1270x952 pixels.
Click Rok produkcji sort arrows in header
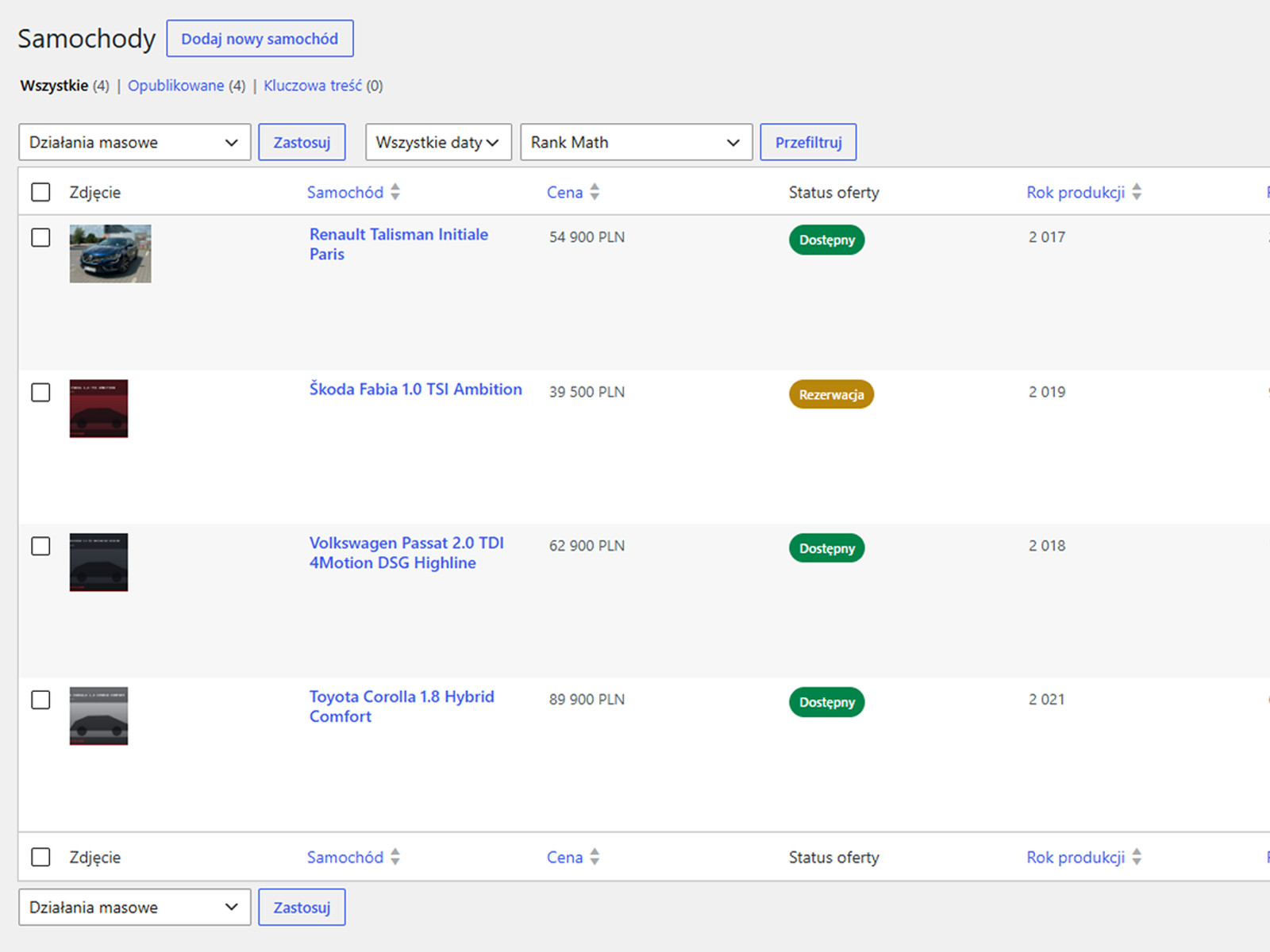click(x=1137, y=192)
